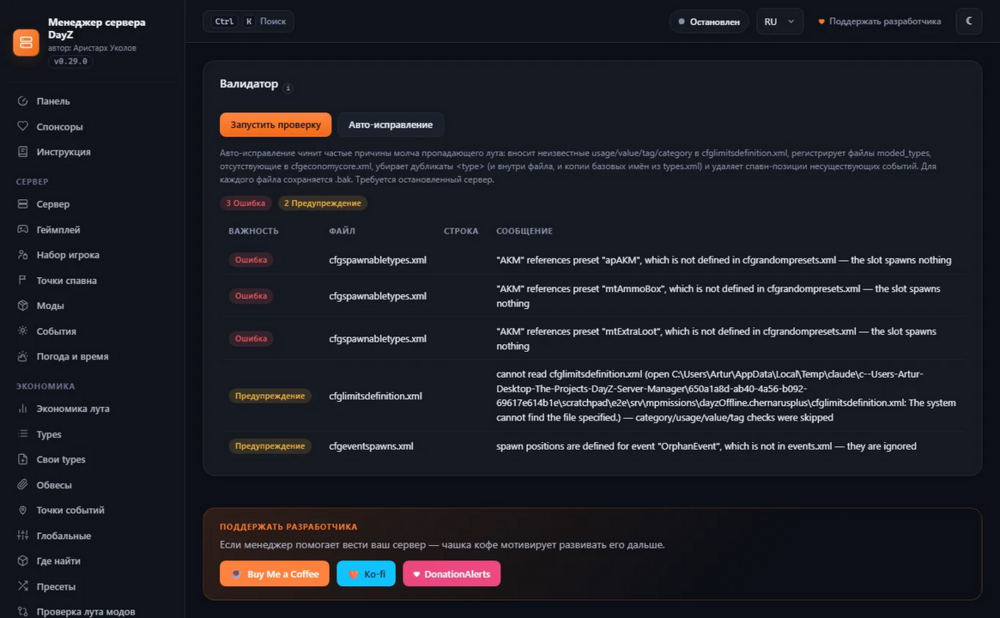Toggle the dark mode moon icon
Image resolution: width=1000 pixels, height=618 pixels.
click(969, 21)
